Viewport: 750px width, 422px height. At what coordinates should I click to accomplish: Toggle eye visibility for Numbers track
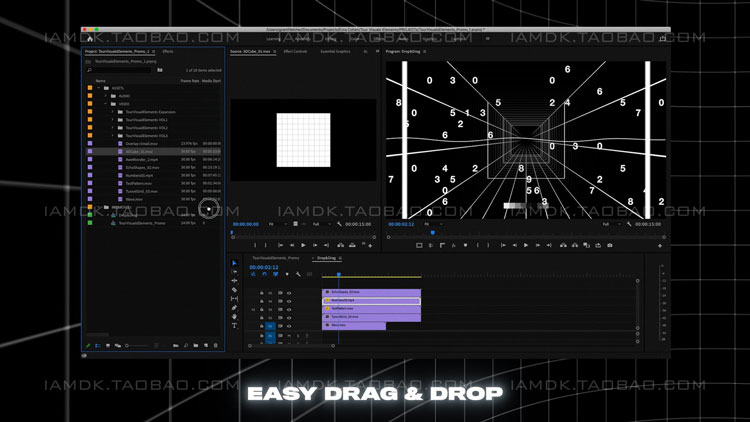pos(289,301)
